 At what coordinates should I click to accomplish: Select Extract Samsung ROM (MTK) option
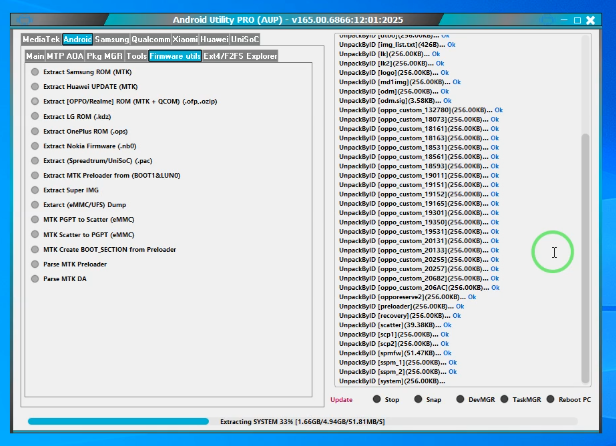pos(35,72)
